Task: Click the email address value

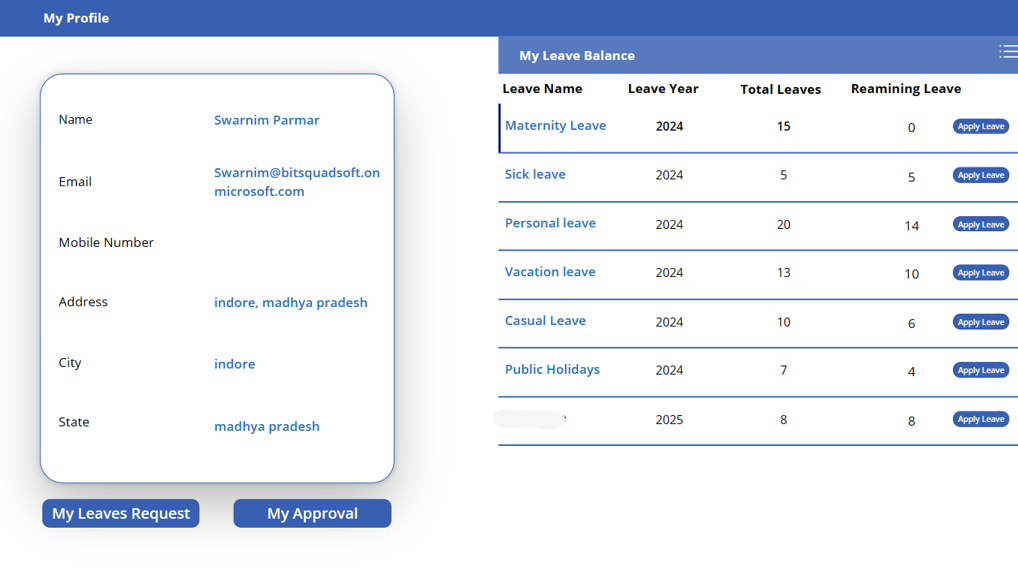Action: click(296, 182)
